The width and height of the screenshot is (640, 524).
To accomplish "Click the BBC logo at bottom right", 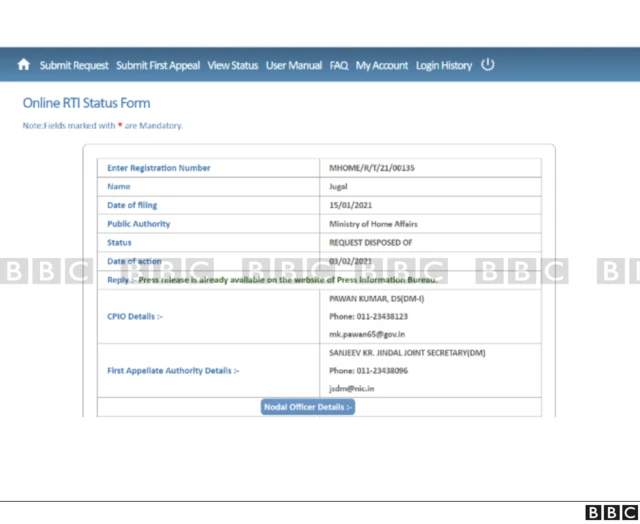I will point(609,512).
